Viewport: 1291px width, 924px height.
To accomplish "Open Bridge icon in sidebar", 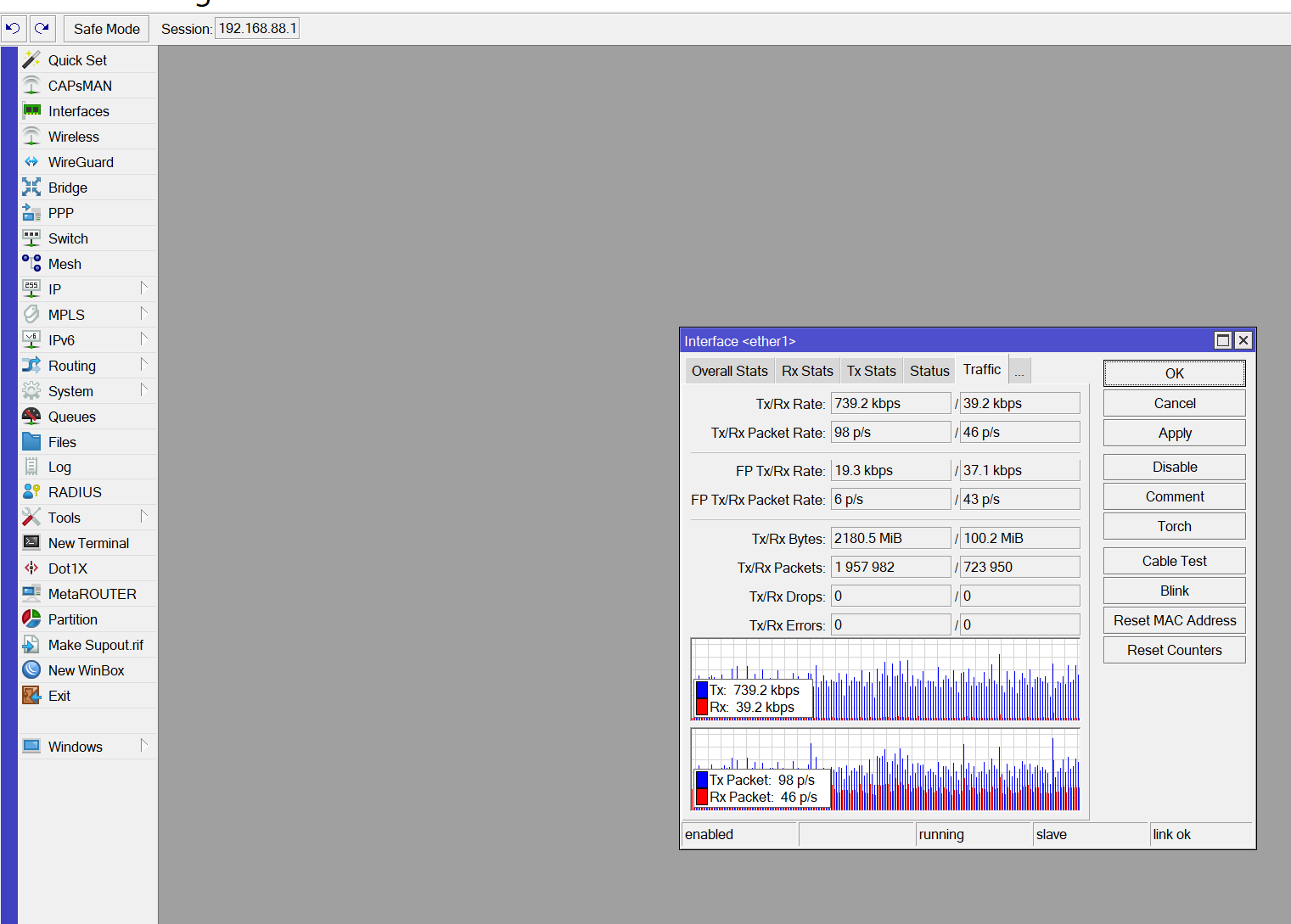I will [x=31, y=188].
